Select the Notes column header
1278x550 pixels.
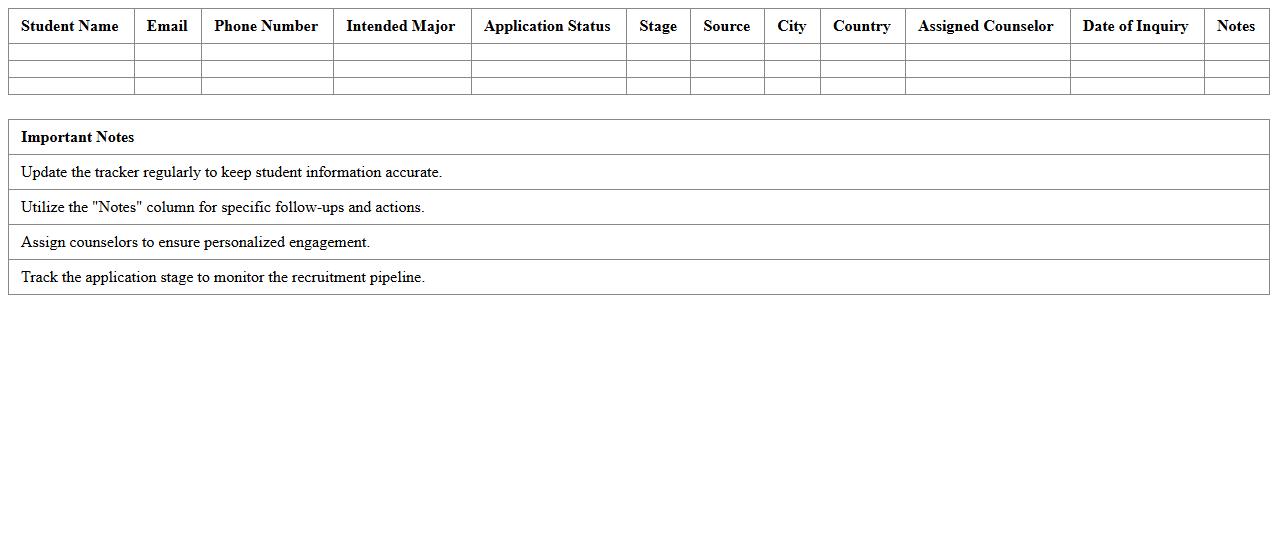click(1237, 26)
